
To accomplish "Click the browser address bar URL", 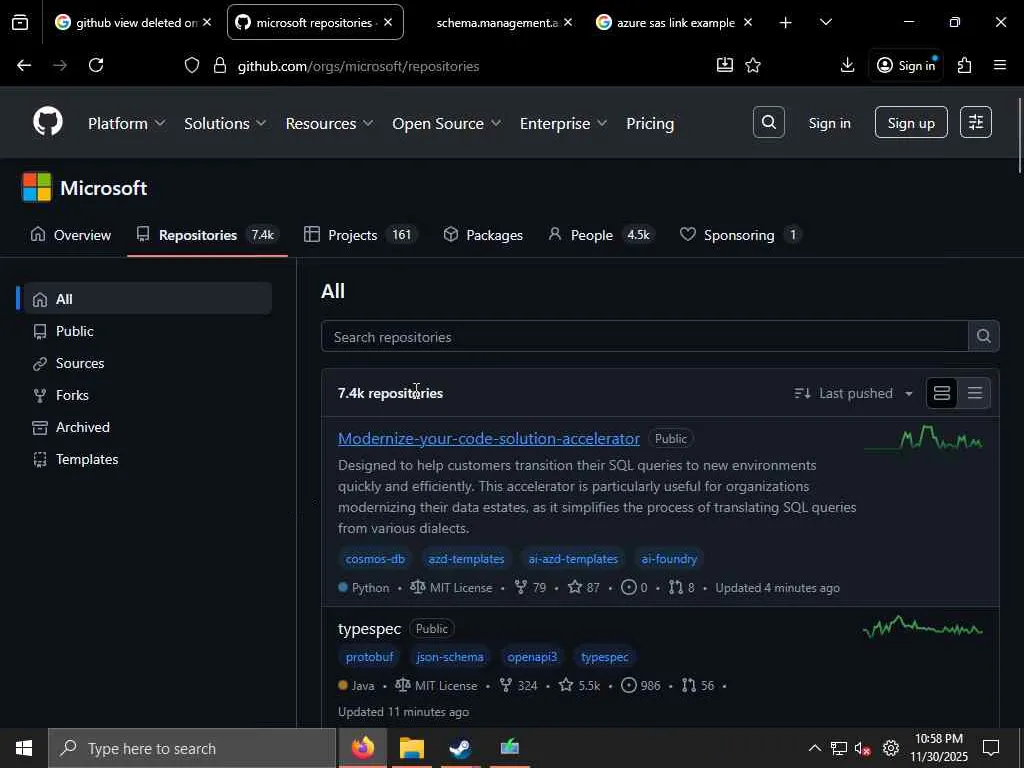I will [x=359, y=66].
